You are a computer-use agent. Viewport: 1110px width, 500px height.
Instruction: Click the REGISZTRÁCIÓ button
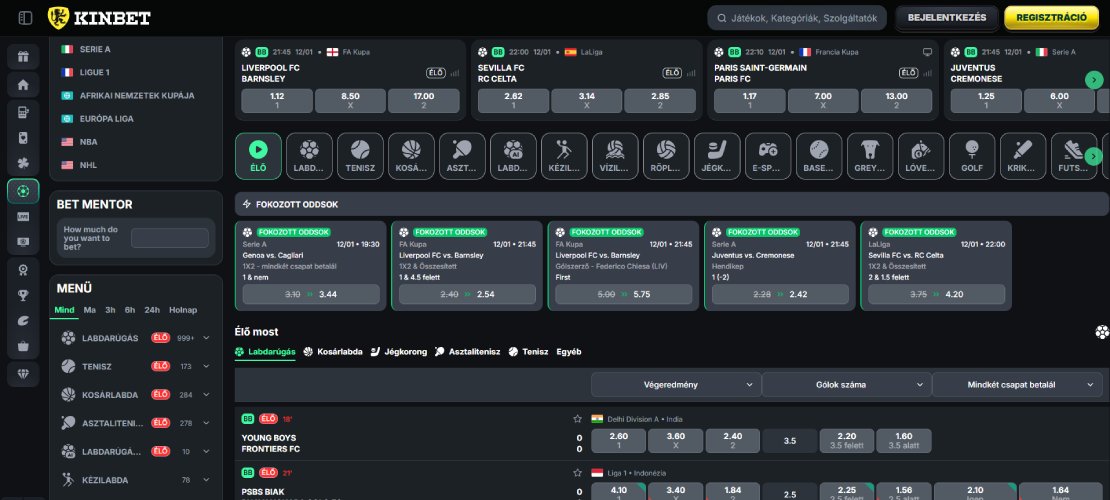pos(1051,18)
